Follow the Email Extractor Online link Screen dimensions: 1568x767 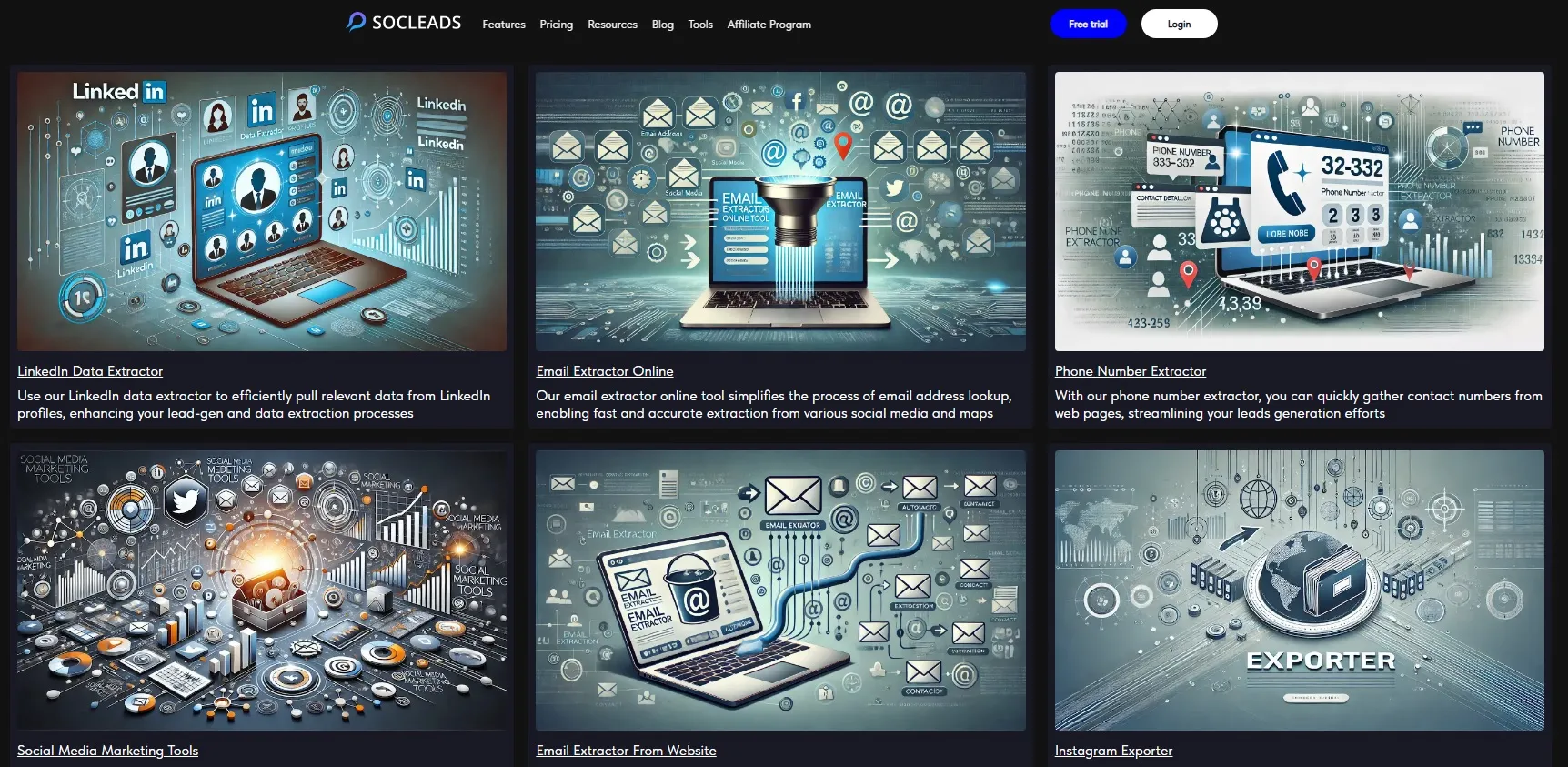(x=605, y=371)
